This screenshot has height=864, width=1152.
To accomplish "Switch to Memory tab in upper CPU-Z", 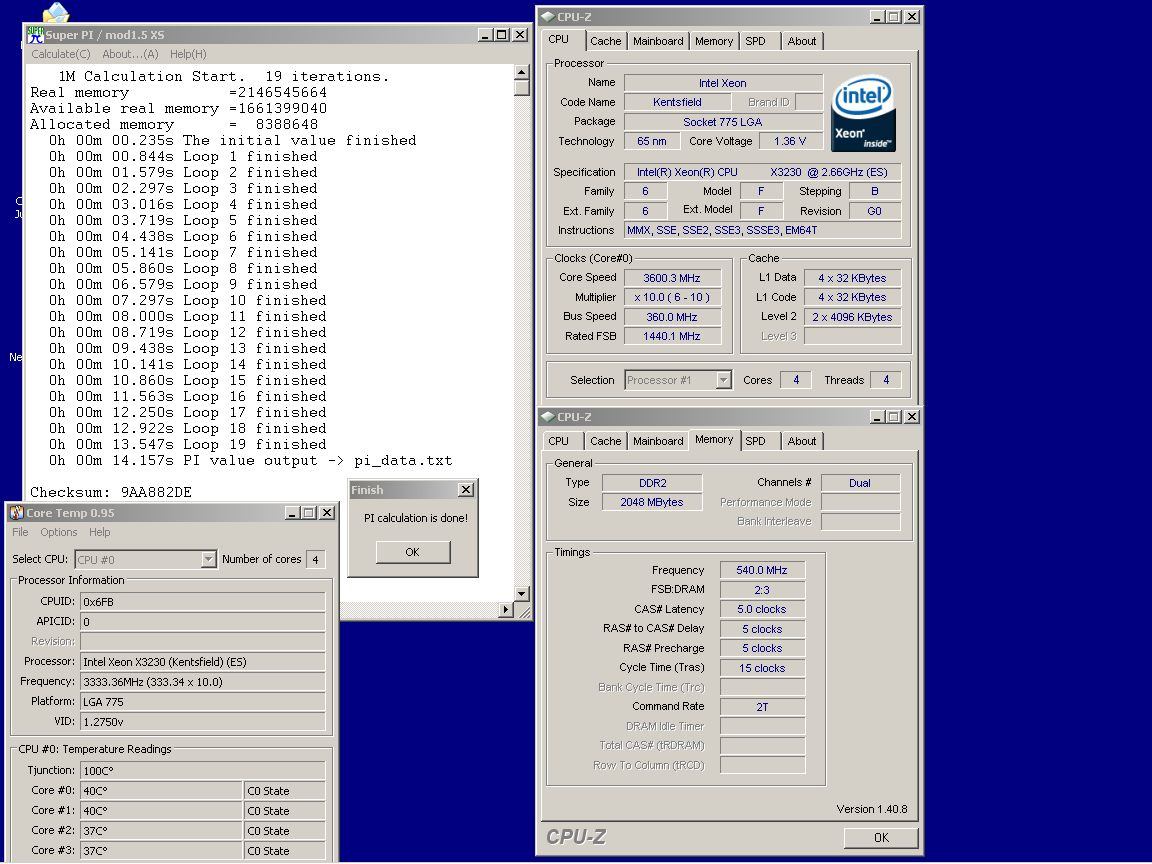I will coord(714,41).
